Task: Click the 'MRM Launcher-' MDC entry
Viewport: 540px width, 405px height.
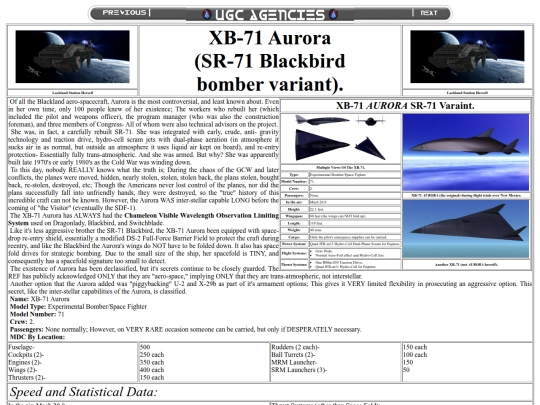Action: coord(294,362)
